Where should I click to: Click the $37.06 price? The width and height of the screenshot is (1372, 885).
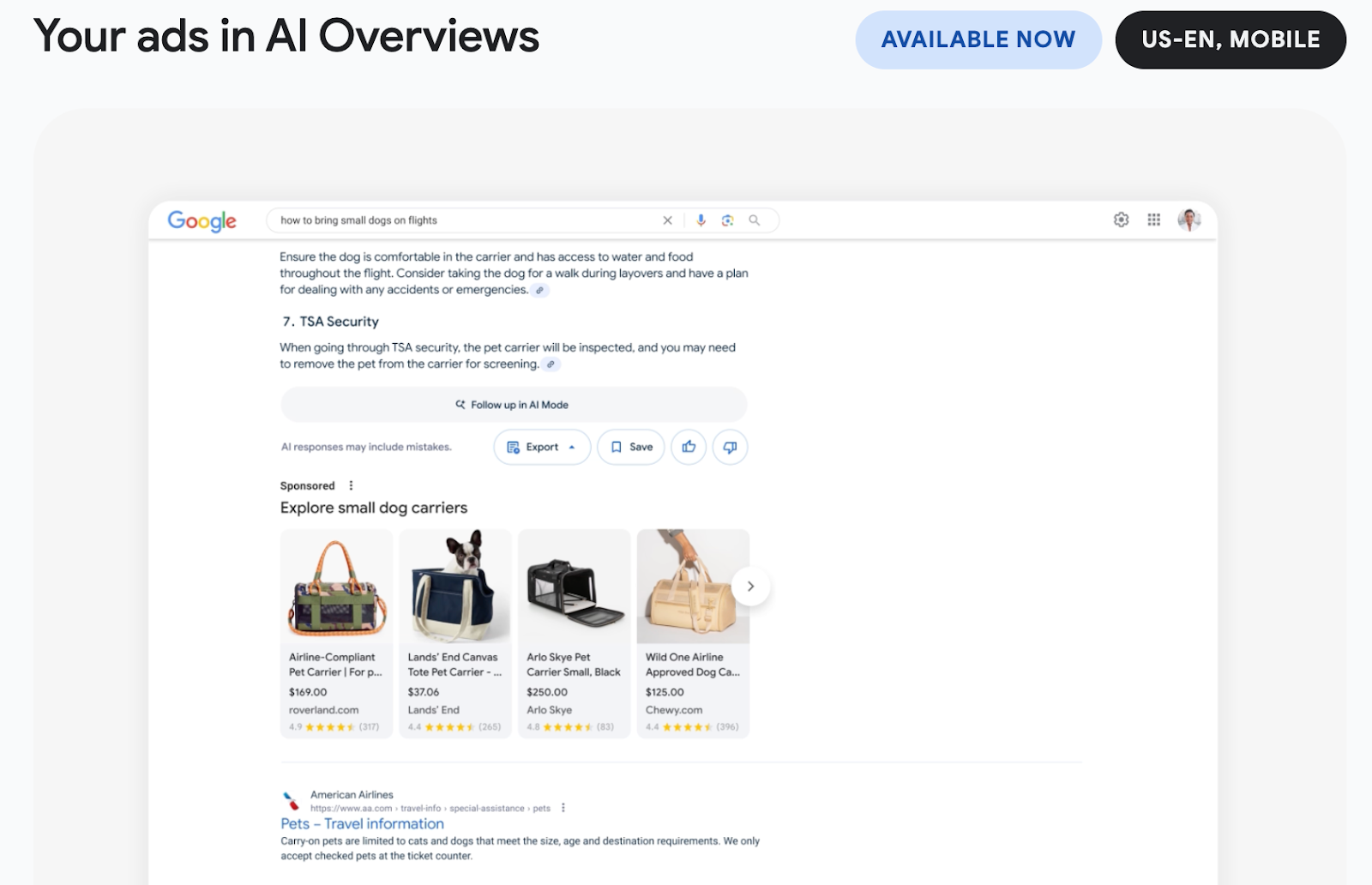[424, 692]
